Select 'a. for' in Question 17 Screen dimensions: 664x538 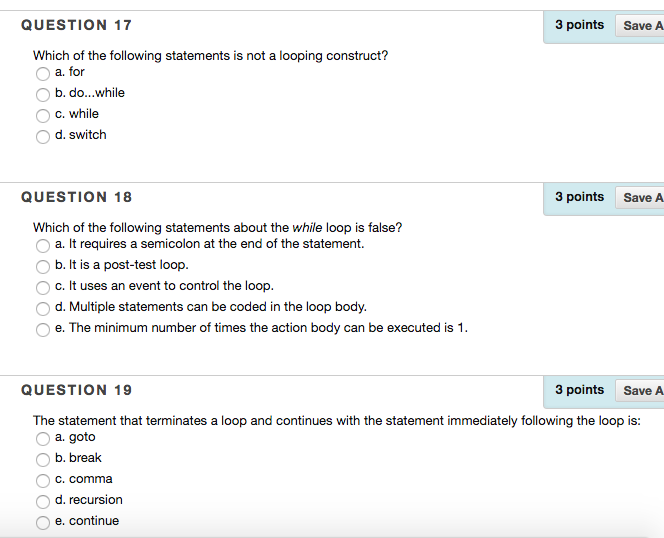pos(43,73)
